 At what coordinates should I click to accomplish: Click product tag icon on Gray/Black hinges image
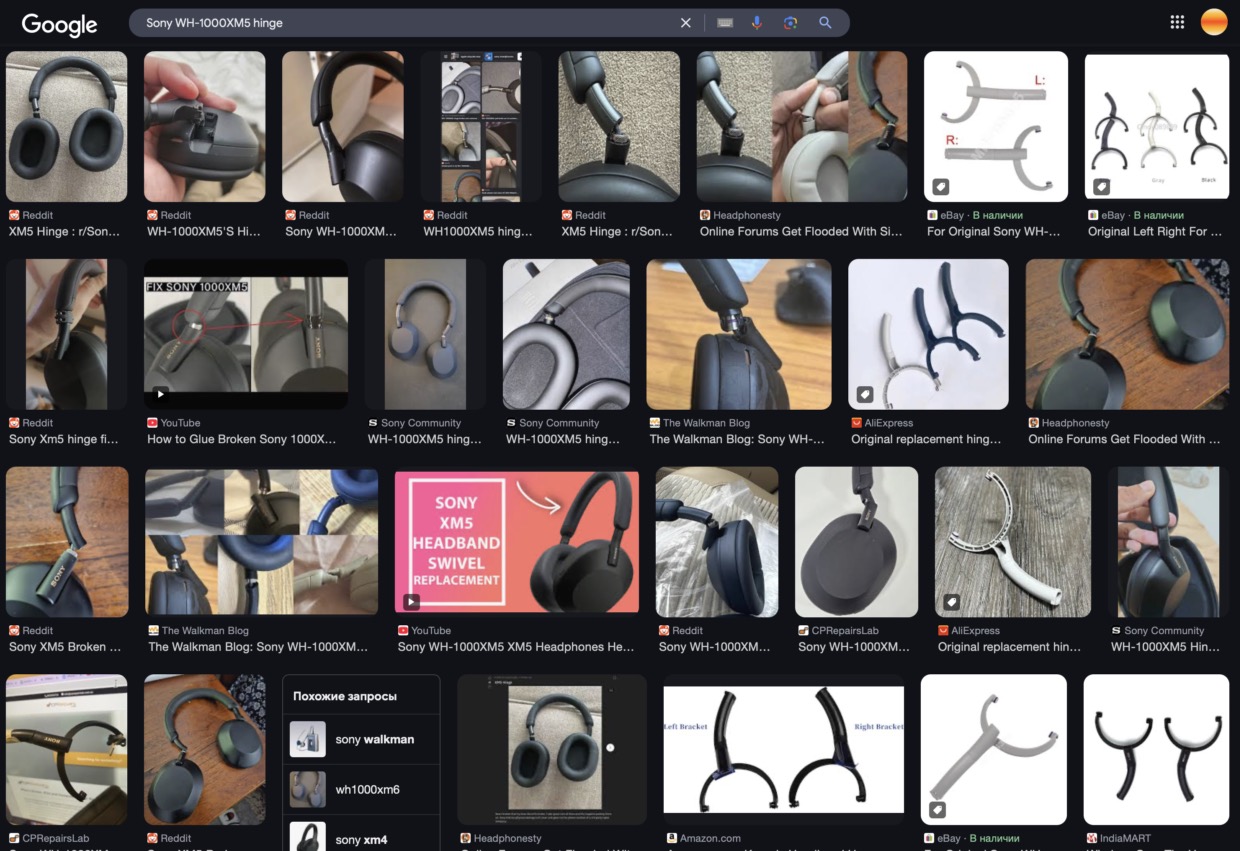(1101, 187)
